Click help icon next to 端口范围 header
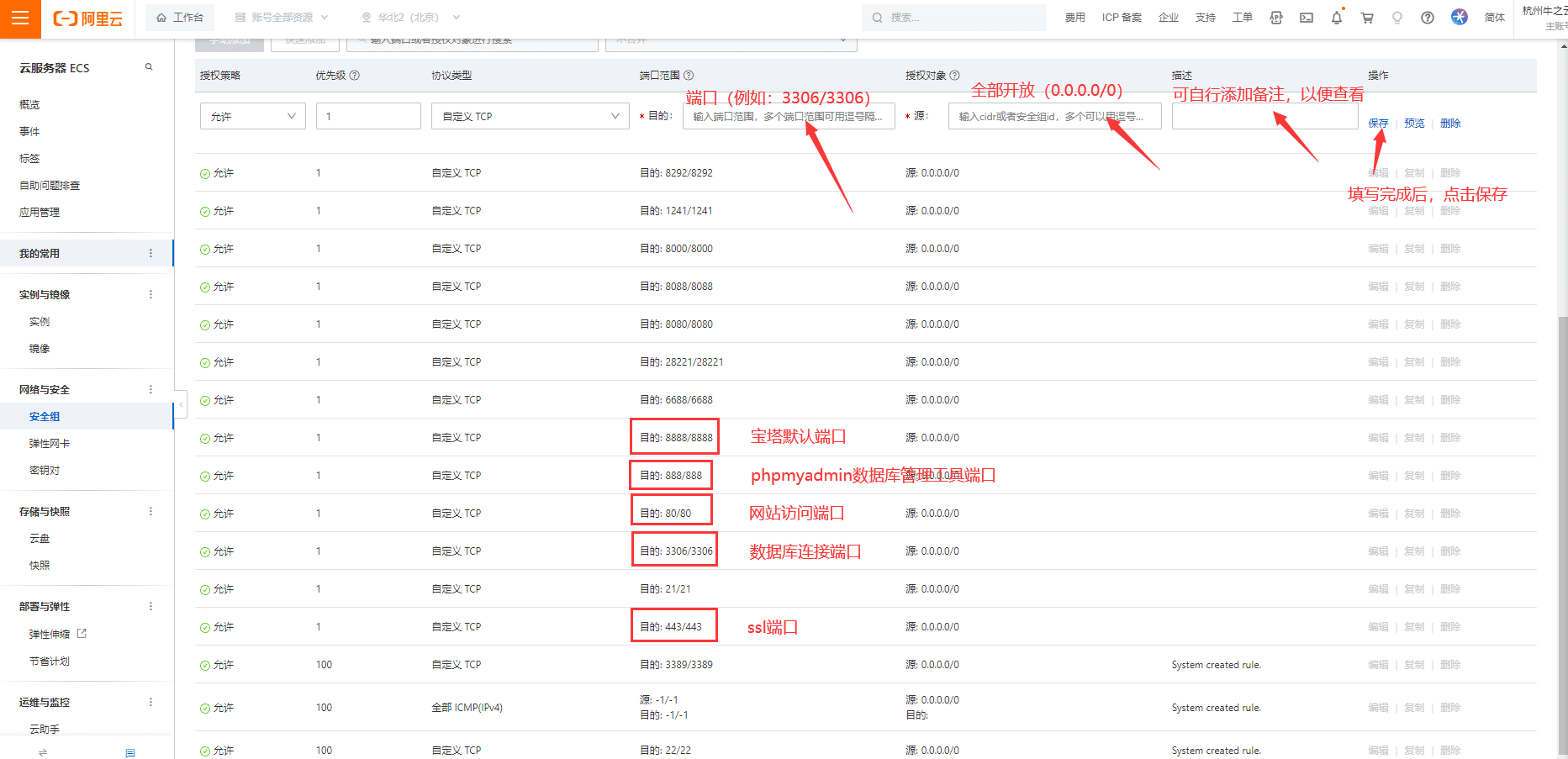This screenshot has width=1568, height=759. pyautogui.click(x=689, y=76)
